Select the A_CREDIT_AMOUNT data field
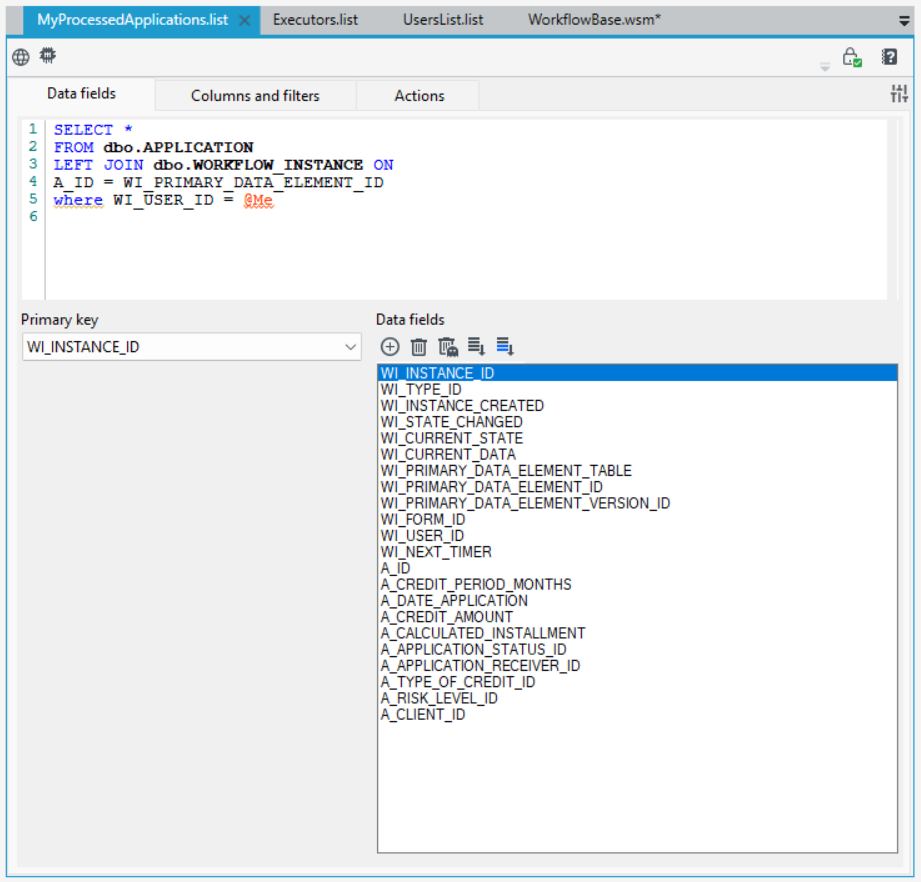 pos(637,617)
